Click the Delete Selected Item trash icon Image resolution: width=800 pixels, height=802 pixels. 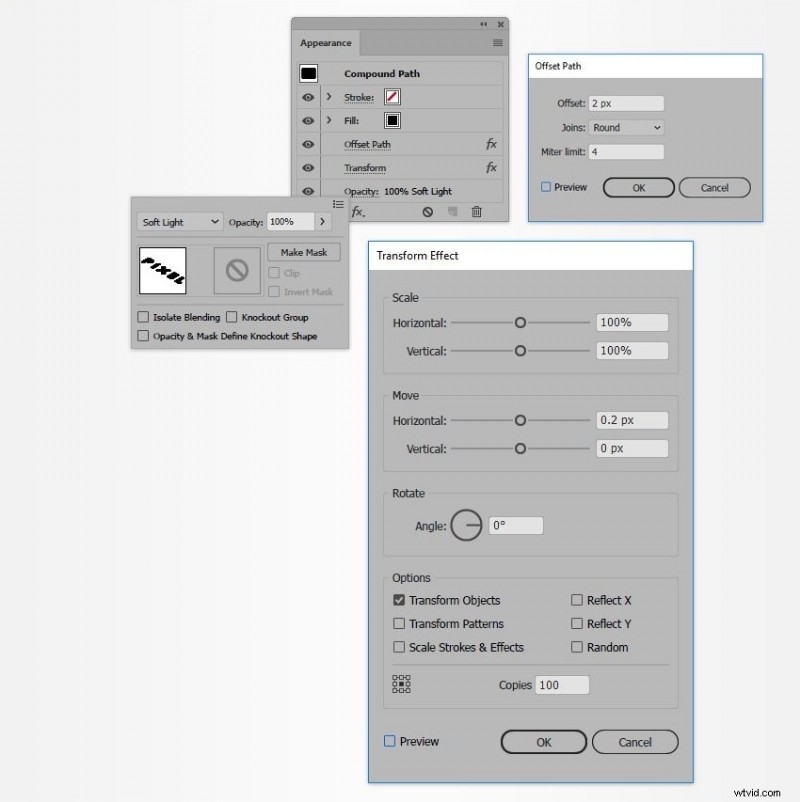coord(477,211)
